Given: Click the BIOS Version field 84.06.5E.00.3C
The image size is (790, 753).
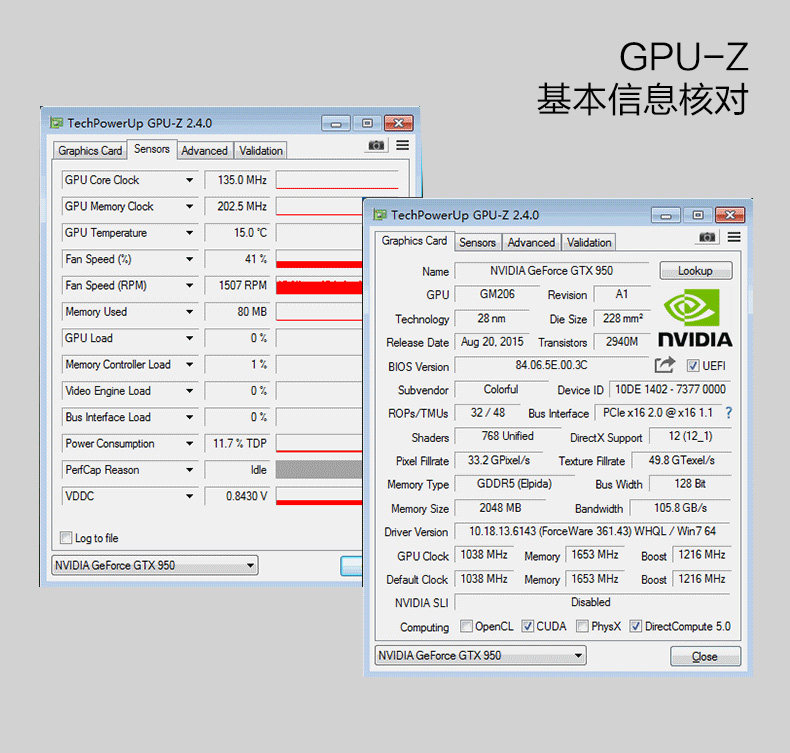Looking at the screenshot, I should pyautogui.click(x=551, y=365).
